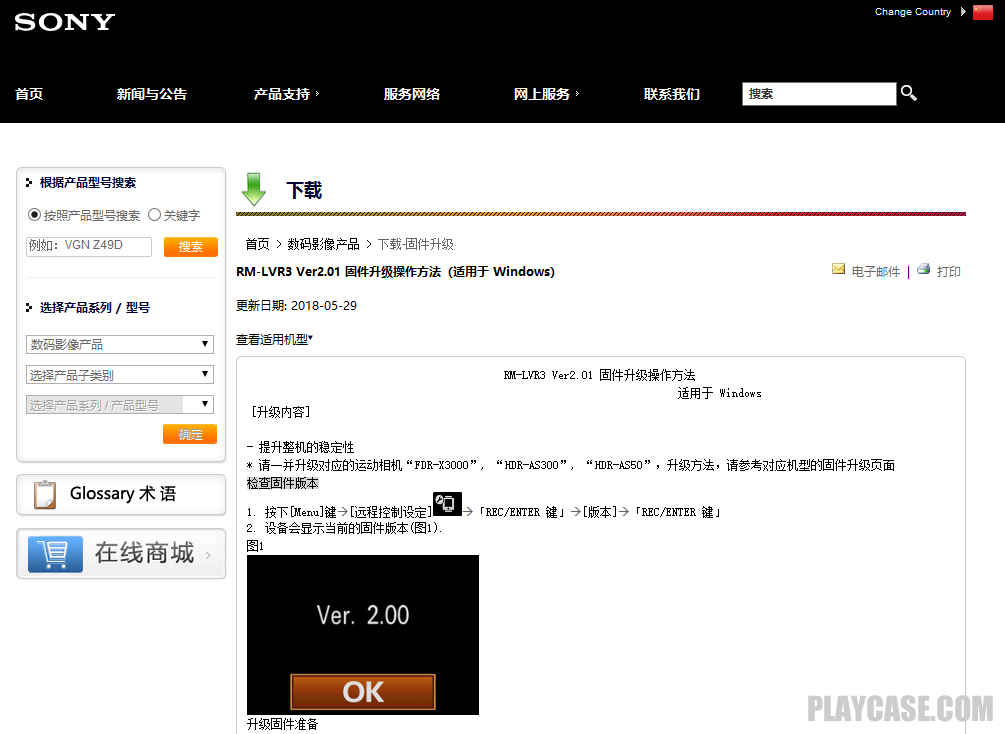Select the 按照产品型号搜索 radio button
1005x734 pixels.
[35, 215]
